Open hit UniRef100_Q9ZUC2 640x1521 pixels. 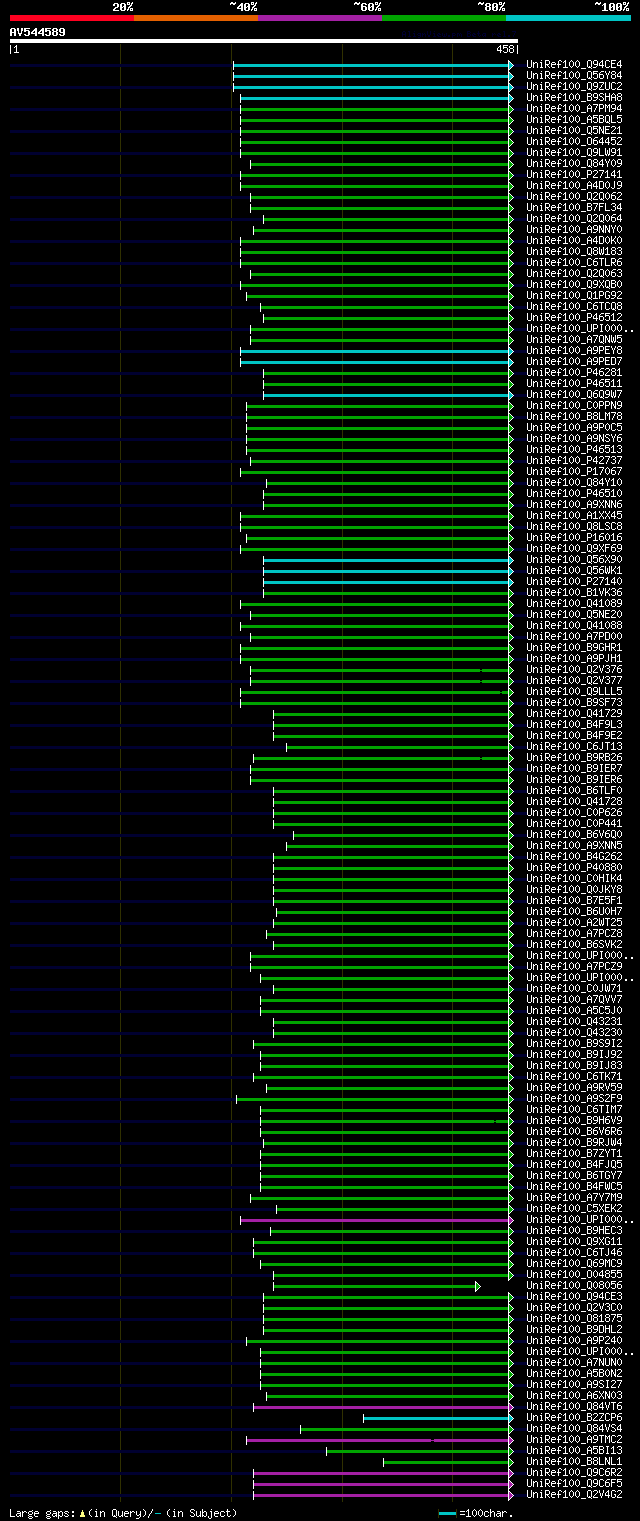[574, 87]
